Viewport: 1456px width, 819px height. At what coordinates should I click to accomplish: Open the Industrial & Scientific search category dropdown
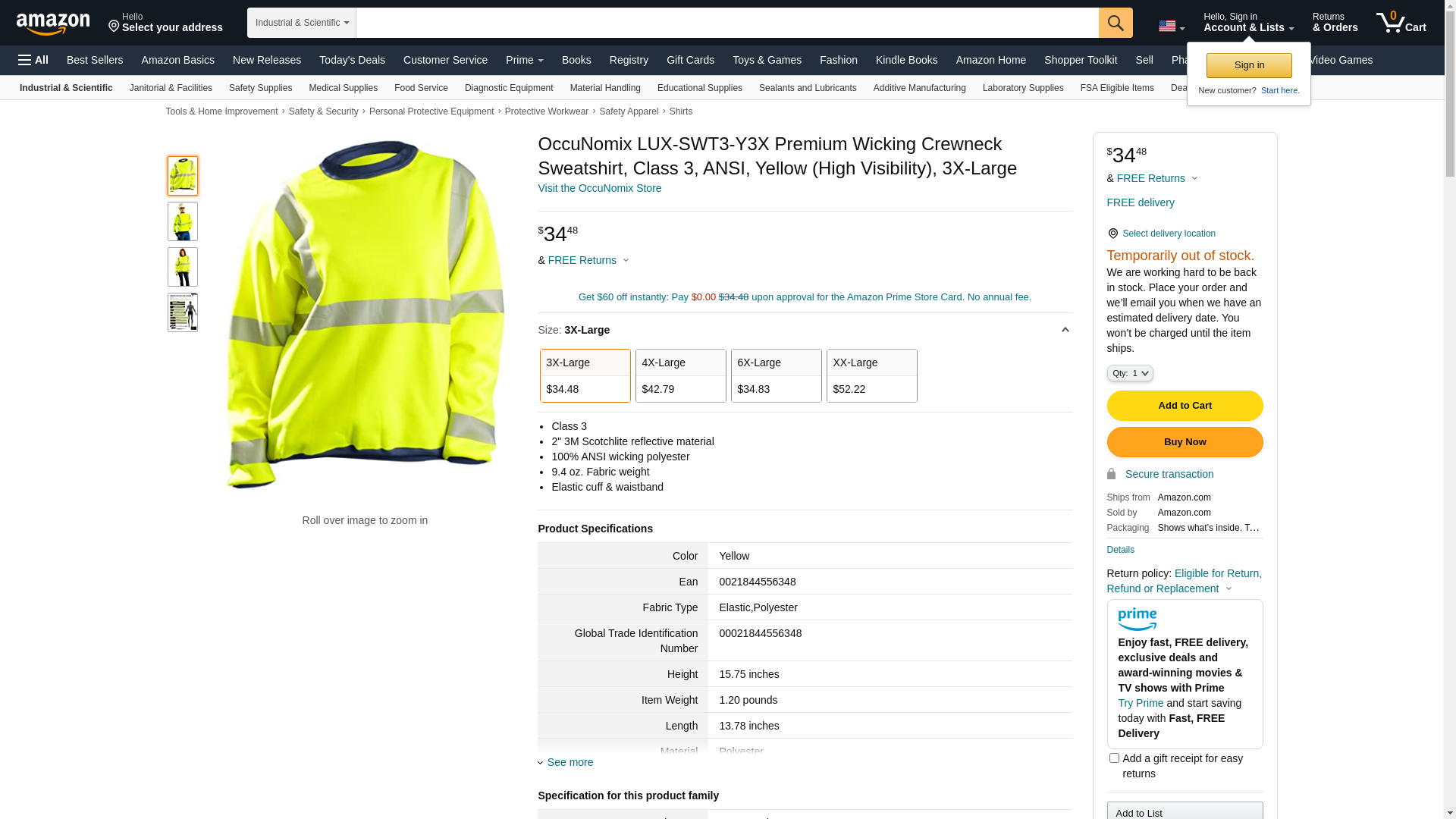tap(302, 23)
